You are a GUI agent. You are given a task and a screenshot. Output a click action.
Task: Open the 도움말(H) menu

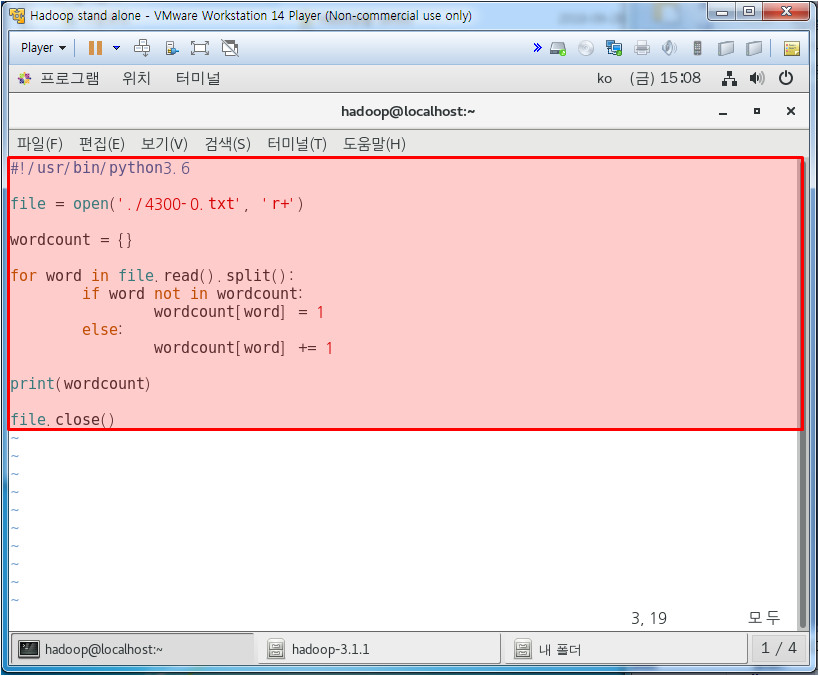(x=374, y=144)
